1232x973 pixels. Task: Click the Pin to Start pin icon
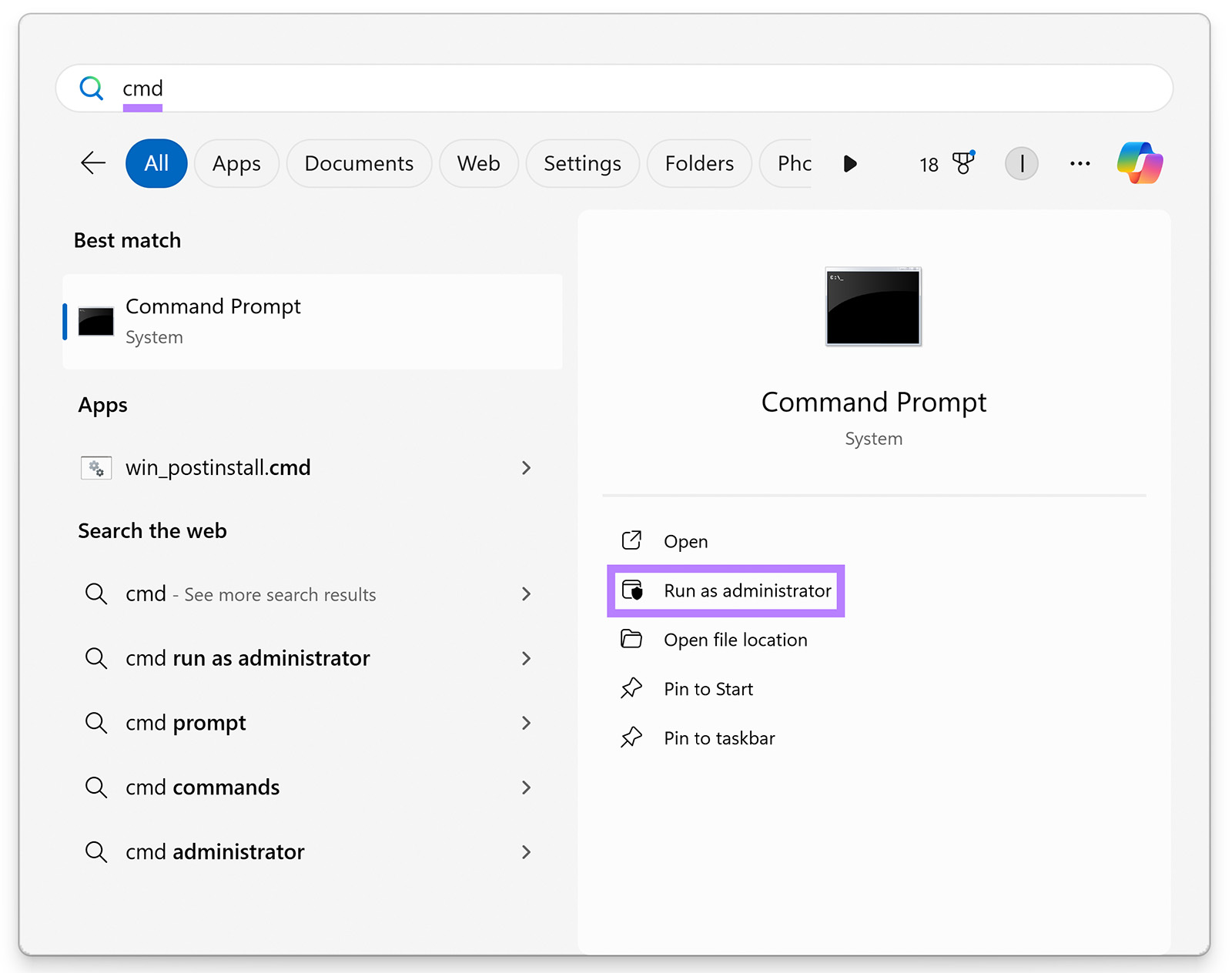[x=631, y=688]
